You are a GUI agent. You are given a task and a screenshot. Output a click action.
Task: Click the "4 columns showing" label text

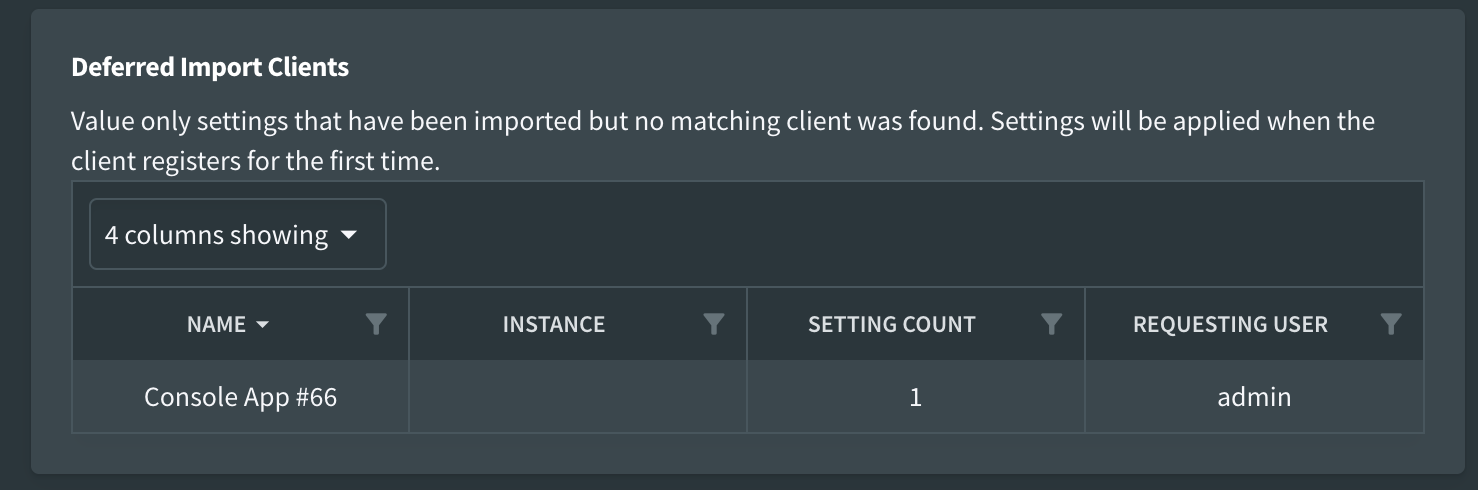click(x=216, y=235)
